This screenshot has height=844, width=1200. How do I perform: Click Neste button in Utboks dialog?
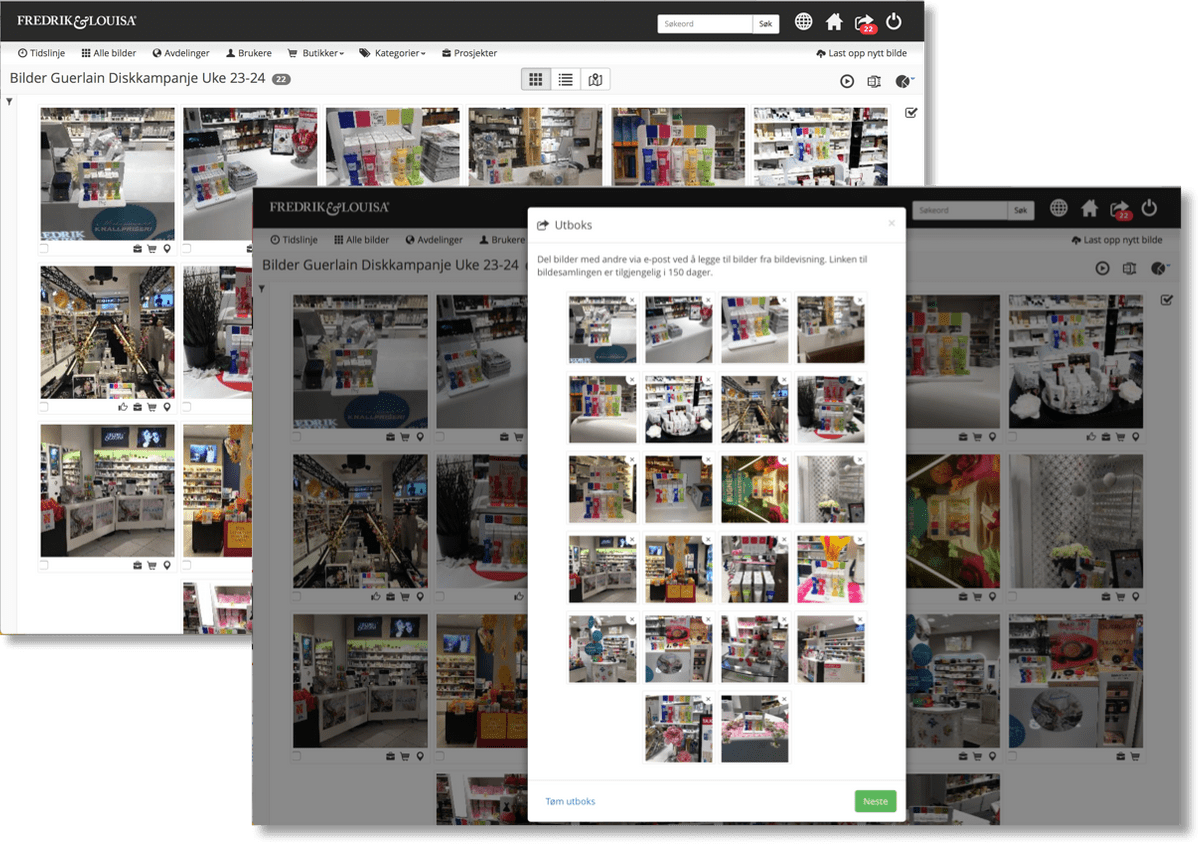[875, 801]
